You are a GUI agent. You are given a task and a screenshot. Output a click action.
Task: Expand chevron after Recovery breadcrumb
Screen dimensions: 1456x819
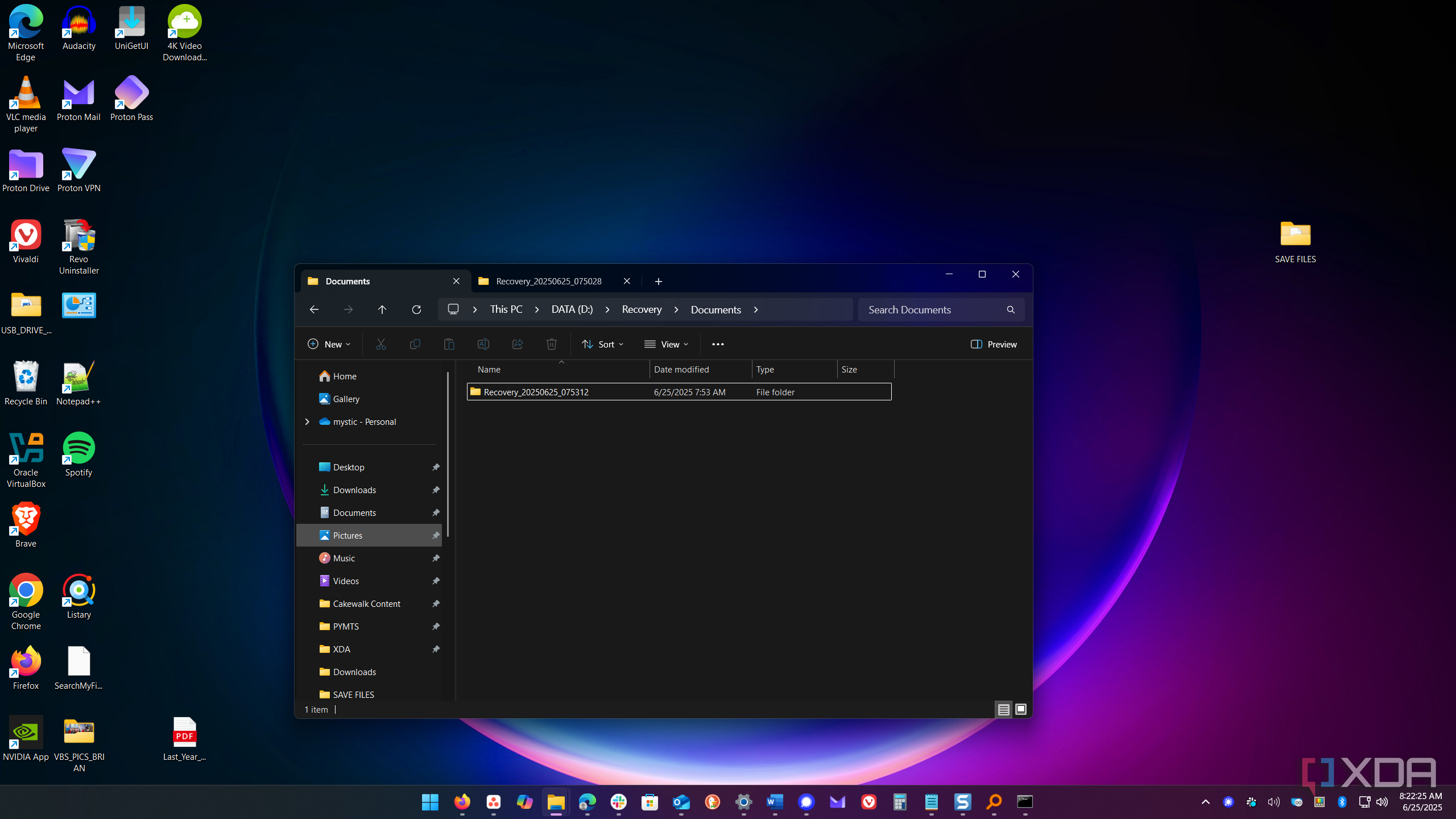676,309
